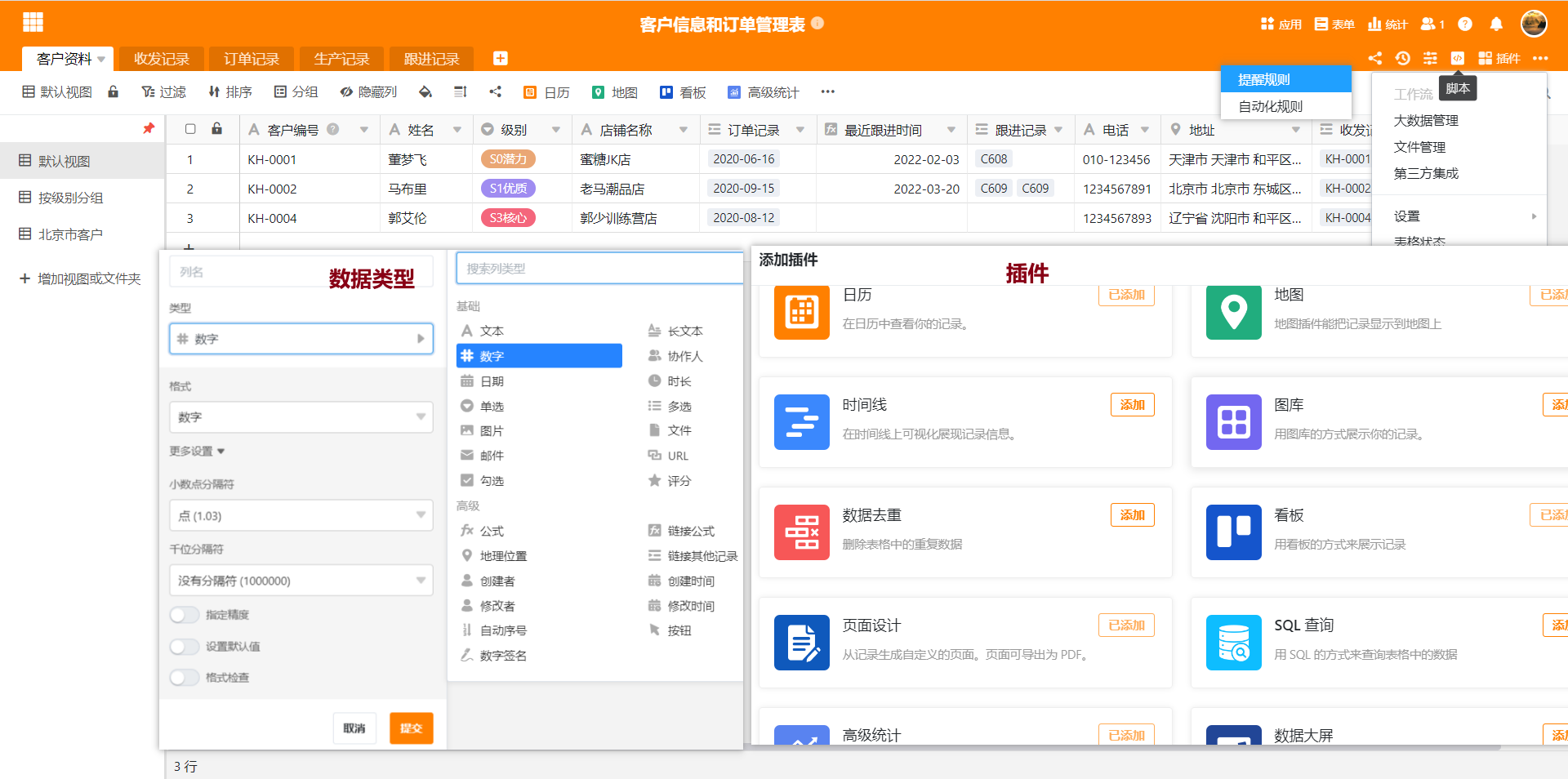1568x779 pixels.
Task: Open the 格式 数字 dropdown
Action: (x=301, y=416)
